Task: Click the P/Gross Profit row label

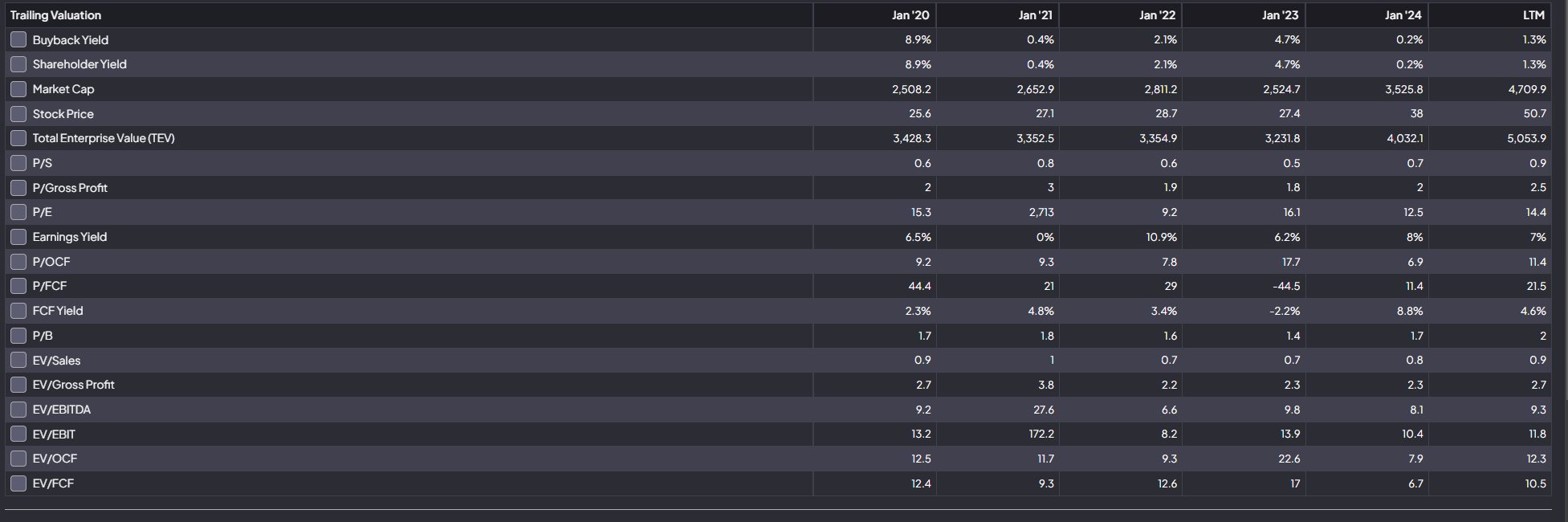Action: (70, 188)
